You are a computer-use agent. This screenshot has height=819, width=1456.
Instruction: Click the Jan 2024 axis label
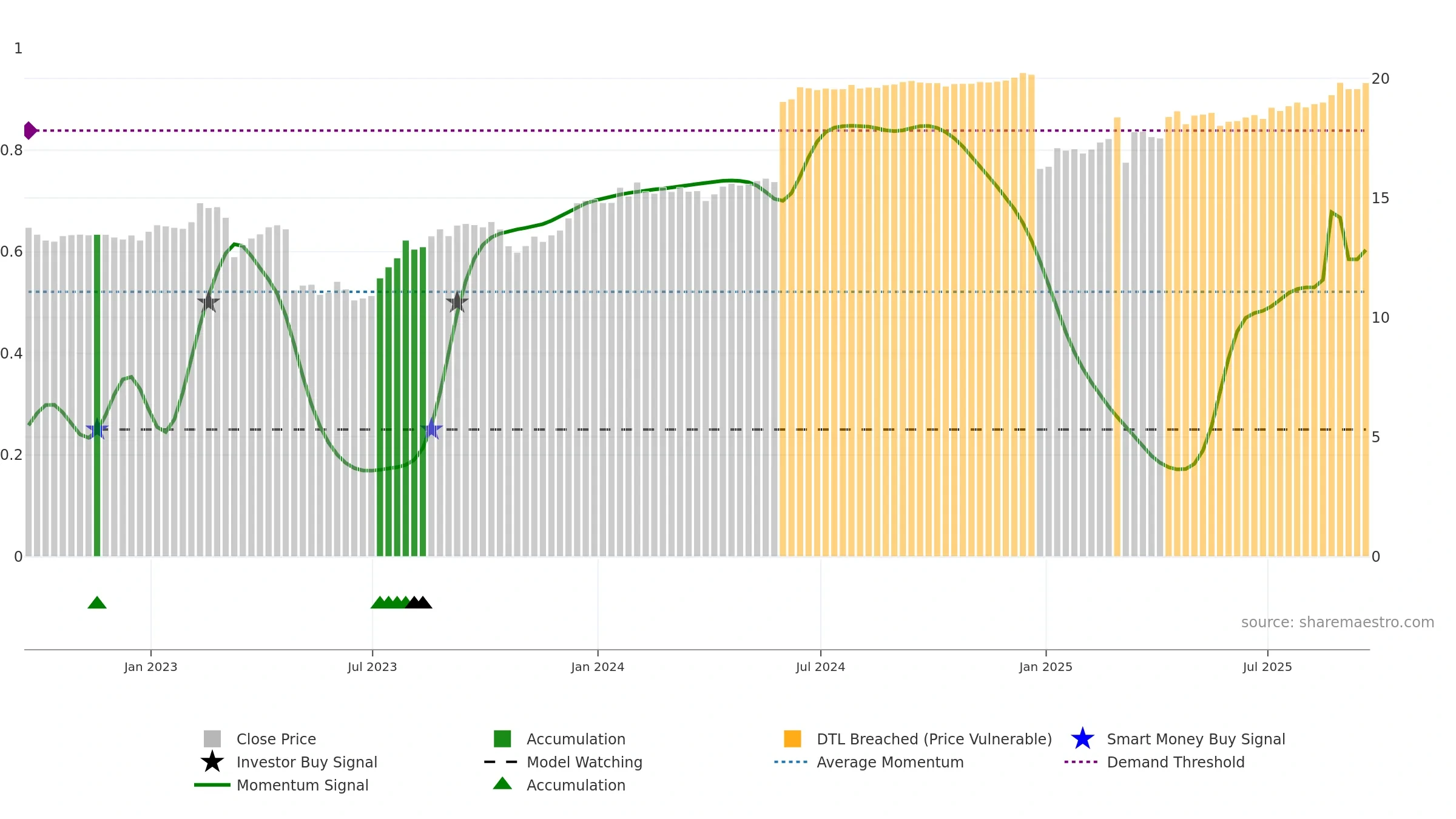tap(598, 667)
